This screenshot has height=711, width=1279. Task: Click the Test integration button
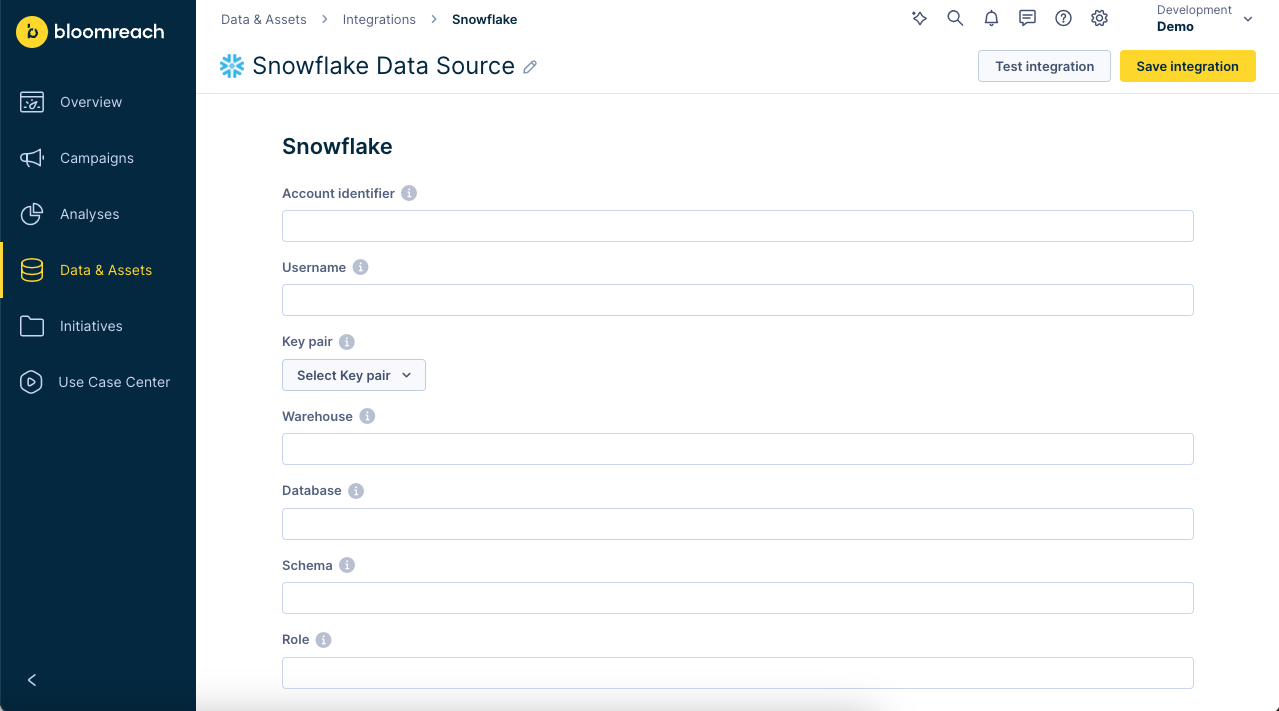tap(1044, 66)
